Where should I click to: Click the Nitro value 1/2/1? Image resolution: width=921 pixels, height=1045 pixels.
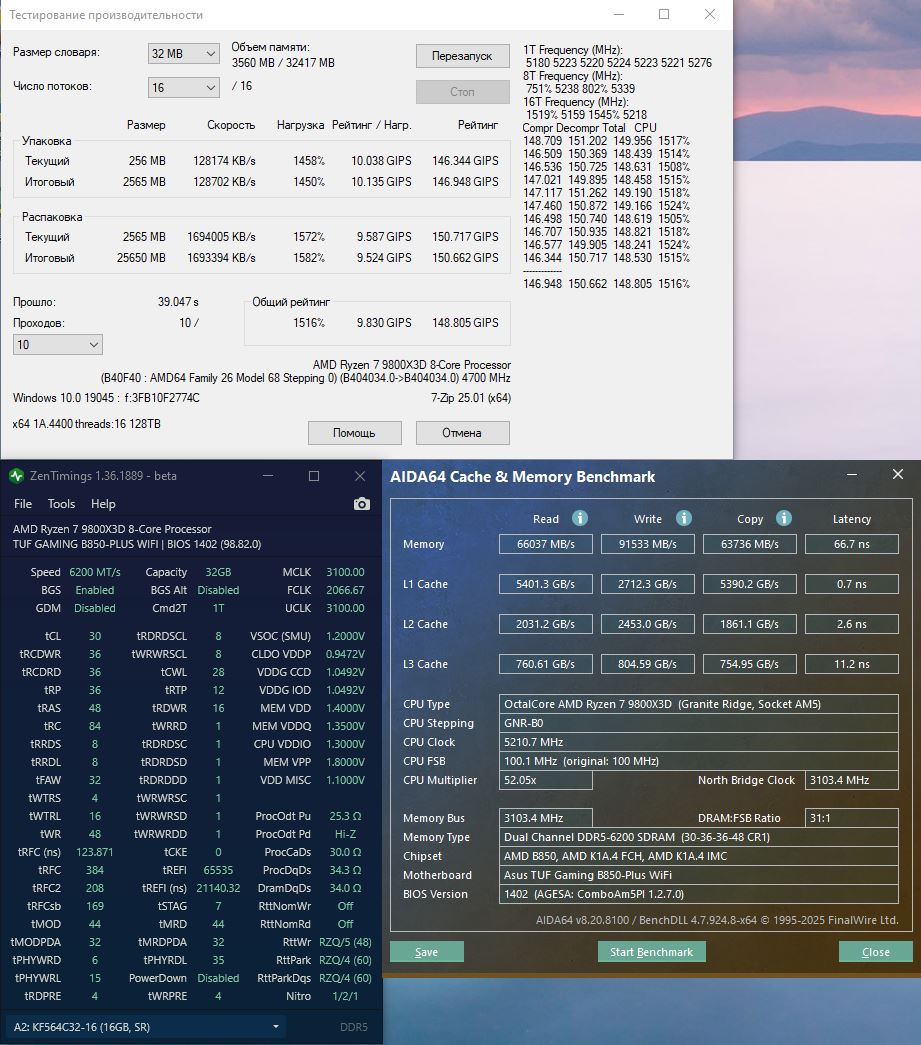click(345, 996)
